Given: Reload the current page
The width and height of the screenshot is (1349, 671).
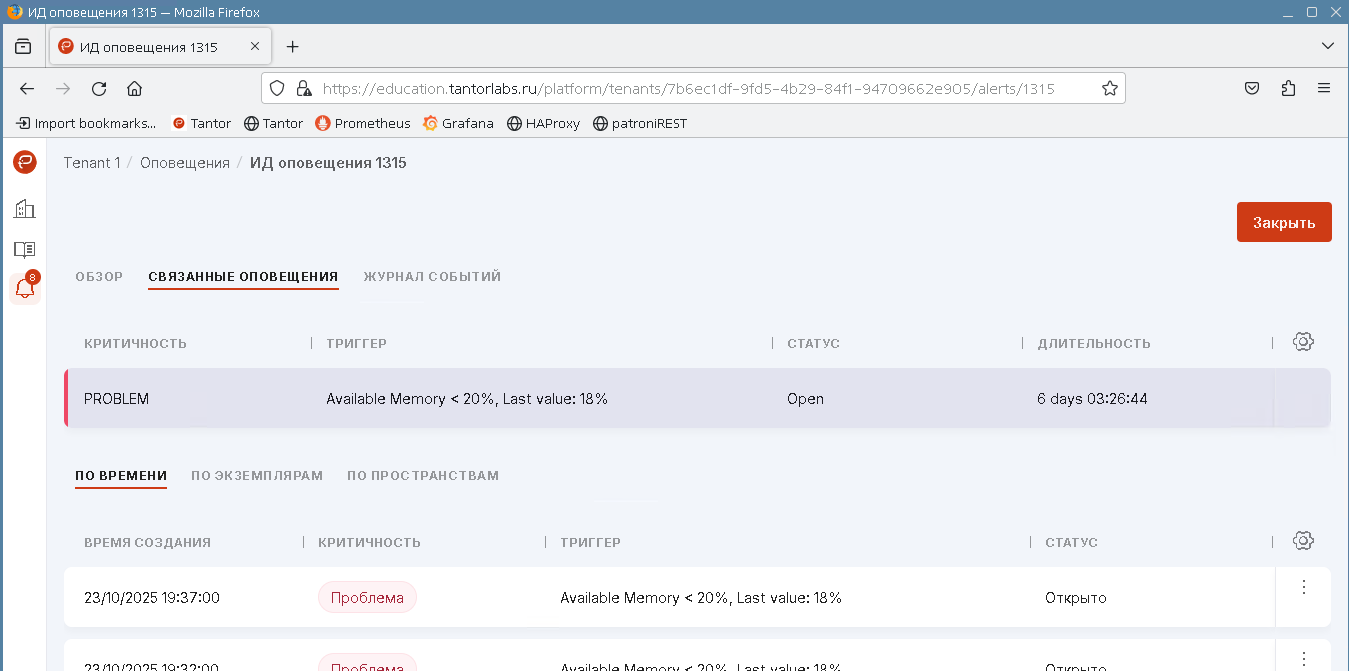Looking at the screenshot, I should pyautogui.click(x=99, y=88).
